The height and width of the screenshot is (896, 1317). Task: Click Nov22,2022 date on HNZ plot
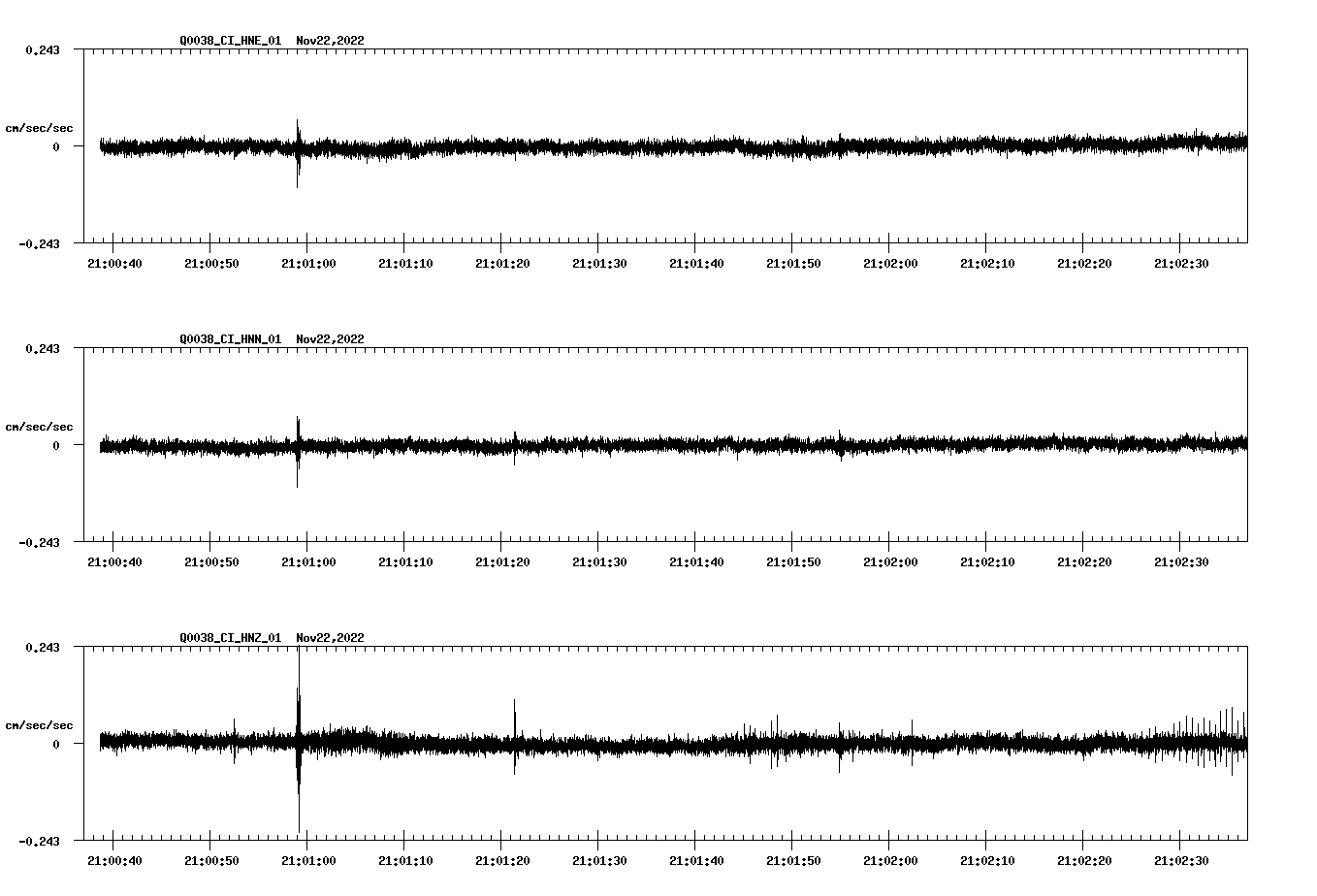tap(331, 638)
